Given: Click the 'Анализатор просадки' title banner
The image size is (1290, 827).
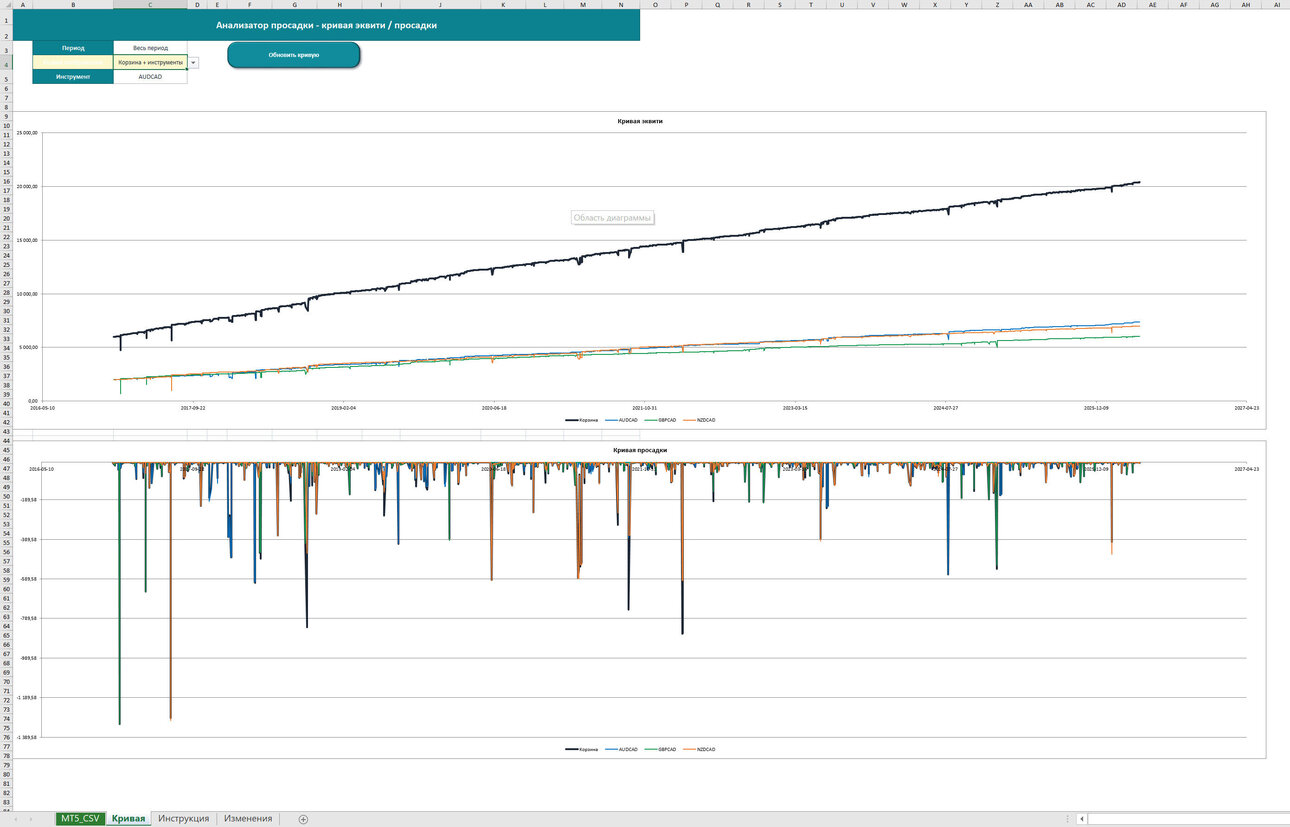Looking at the screenshot, I should pyautogui.click(x=326, y=25).
